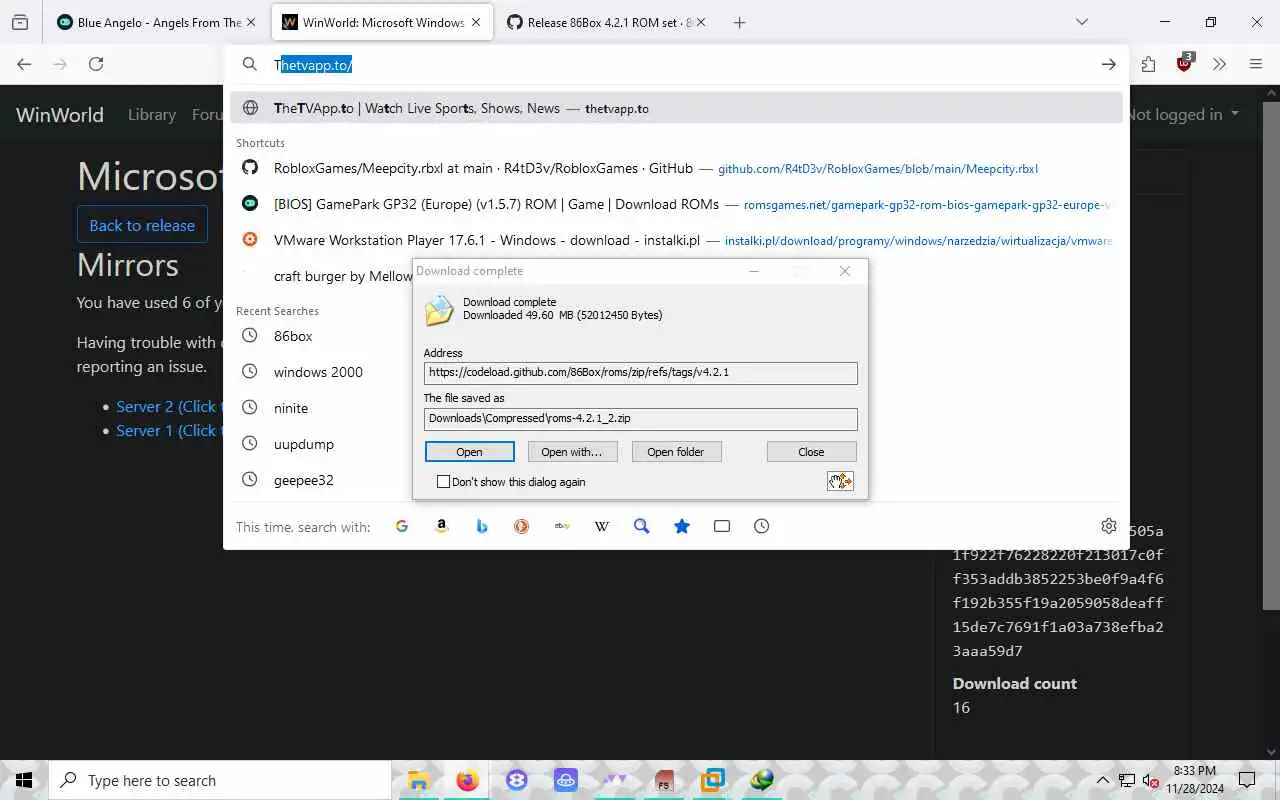1280x800 pixels.
Task: Click the Open folder button
Action: 675,452
